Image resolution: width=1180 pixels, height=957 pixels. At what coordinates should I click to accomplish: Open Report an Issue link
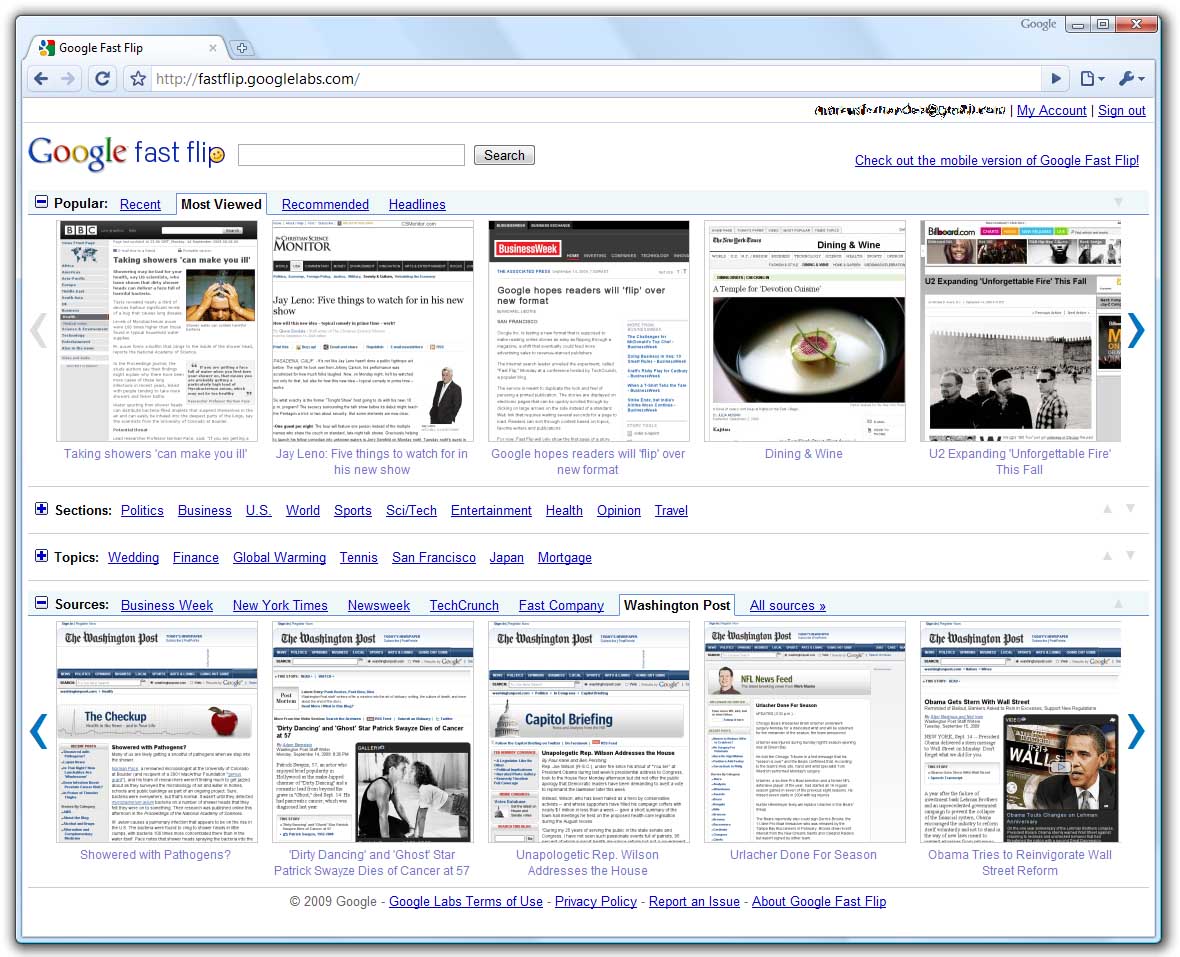[x=694, y=901]
